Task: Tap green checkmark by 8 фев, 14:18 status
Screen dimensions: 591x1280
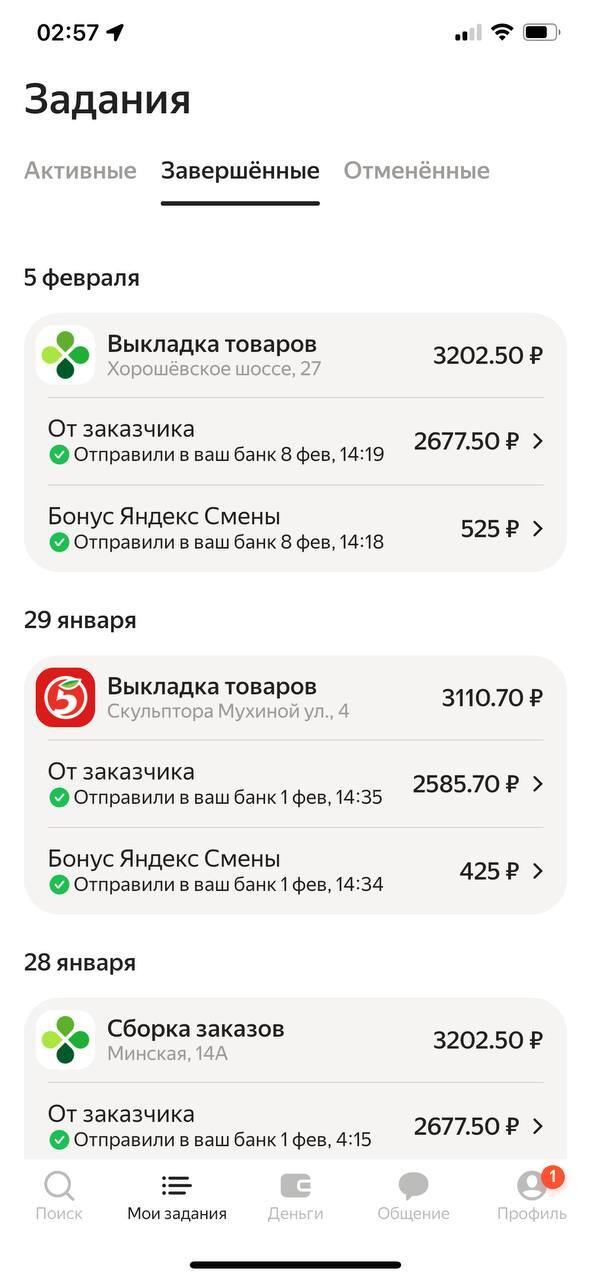Action: pyautogui.click(x=59, y=542)
